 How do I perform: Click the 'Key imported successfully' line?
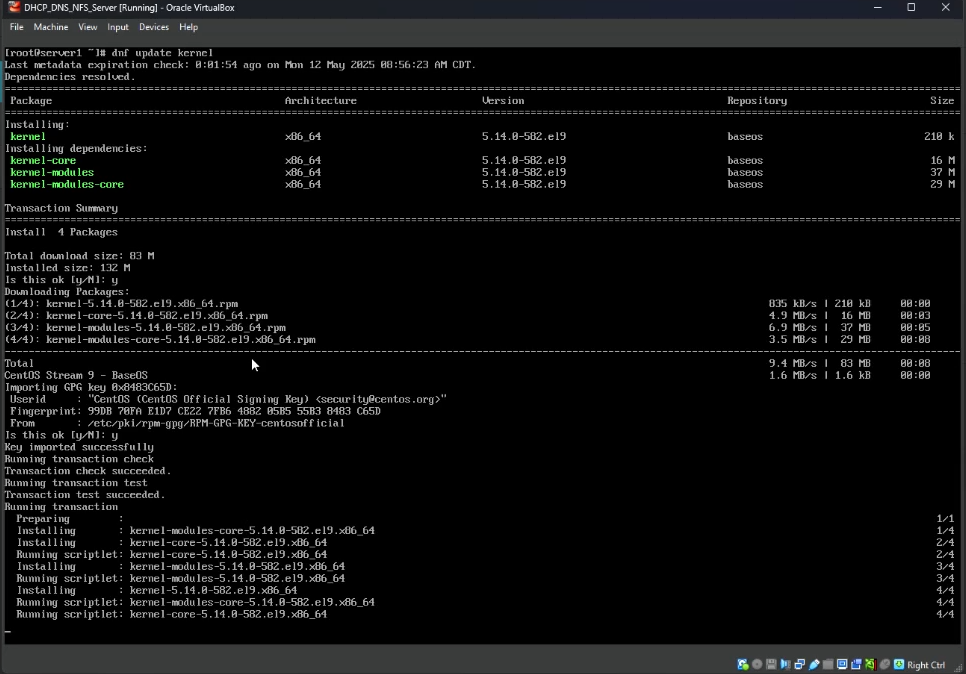point(79,447)
